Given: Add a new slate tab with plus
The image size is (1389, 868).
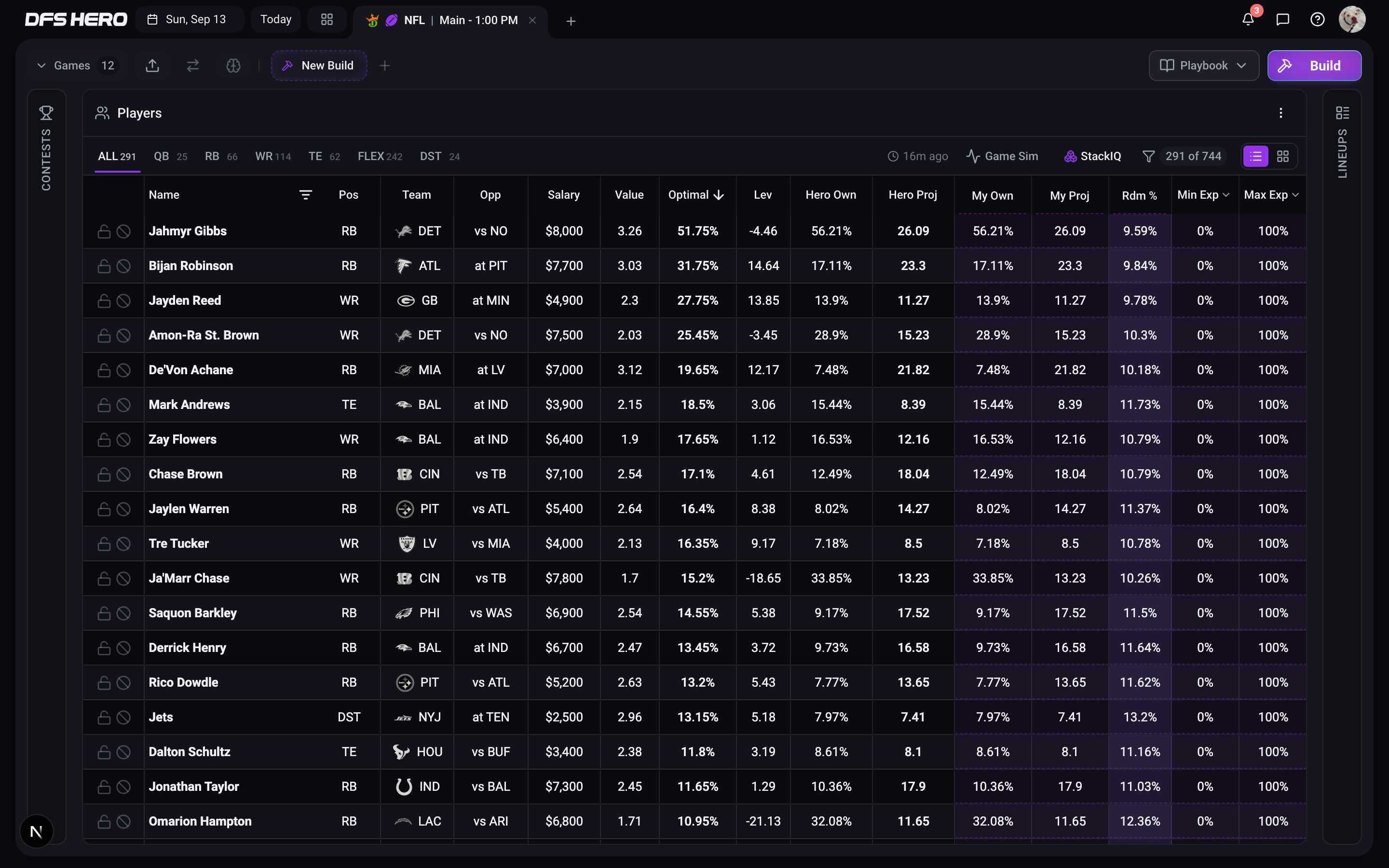Looking at the screenshot, I should (571, 21).
